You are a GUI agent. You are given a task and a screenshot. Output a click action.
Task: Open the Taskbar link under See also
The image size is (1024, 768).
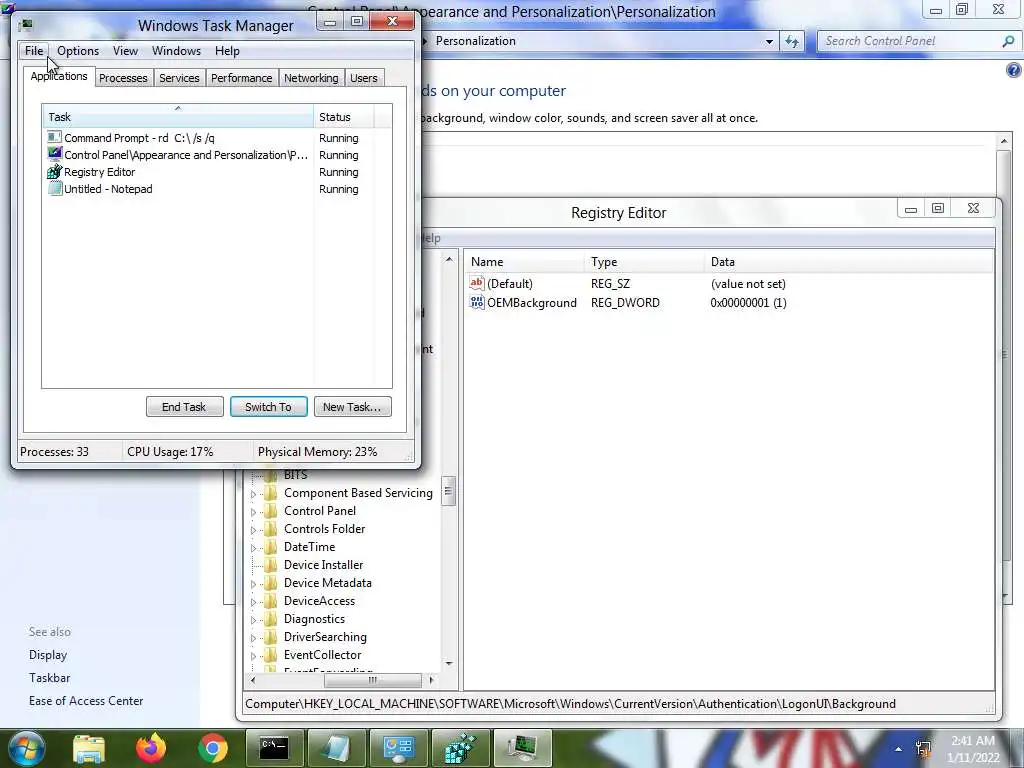point(50,677)
